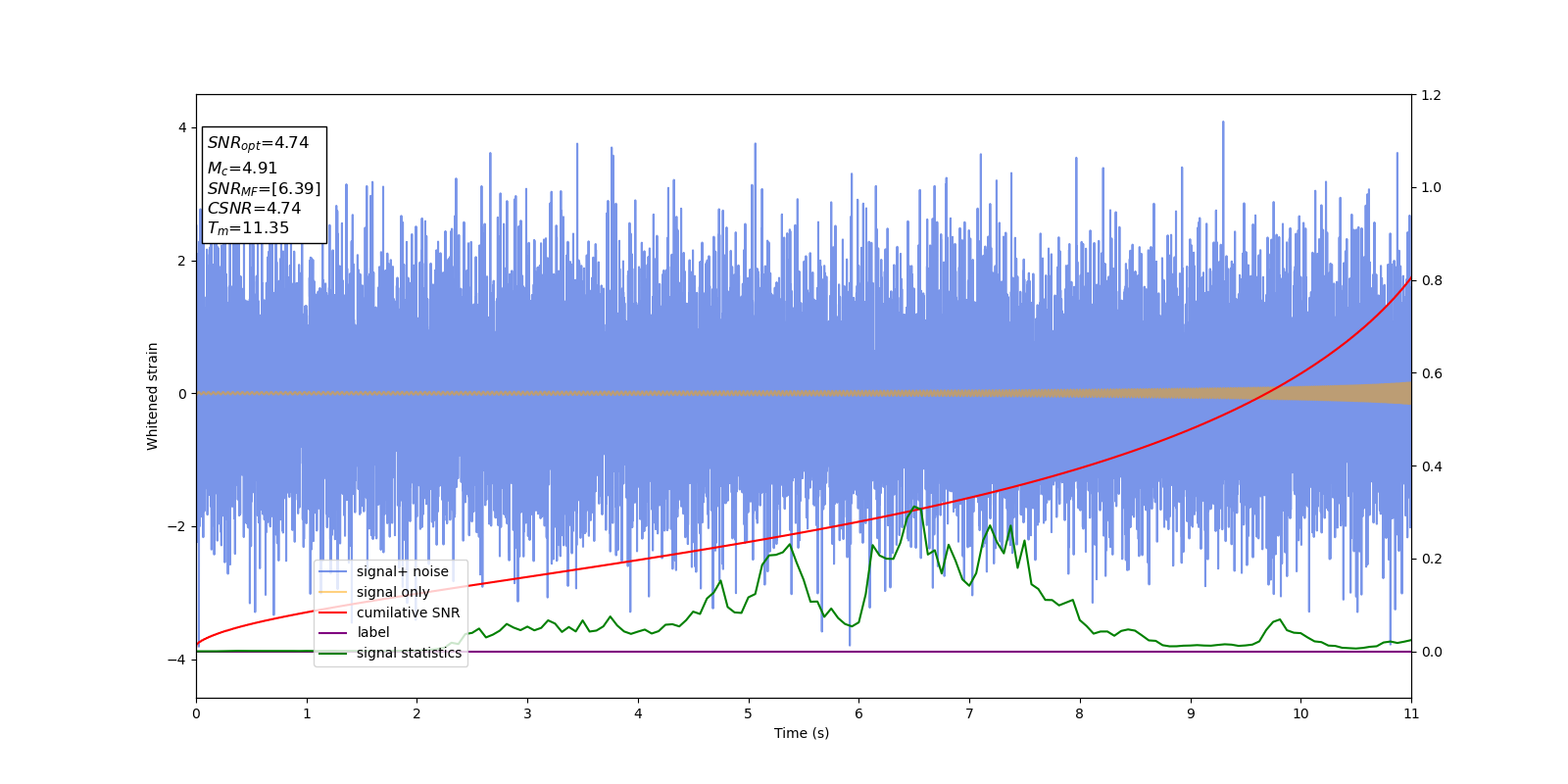Click the x-axis tick label 1
Image resolution: width=1568 pixels, height=784 pixels.
(307, 713)
